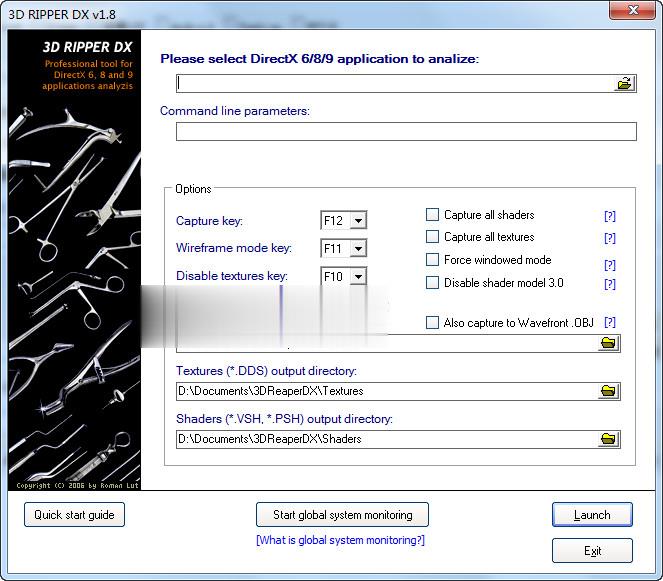Click Shaders (*.VSH, *.PSH) output directory label

tap(284, 419)
